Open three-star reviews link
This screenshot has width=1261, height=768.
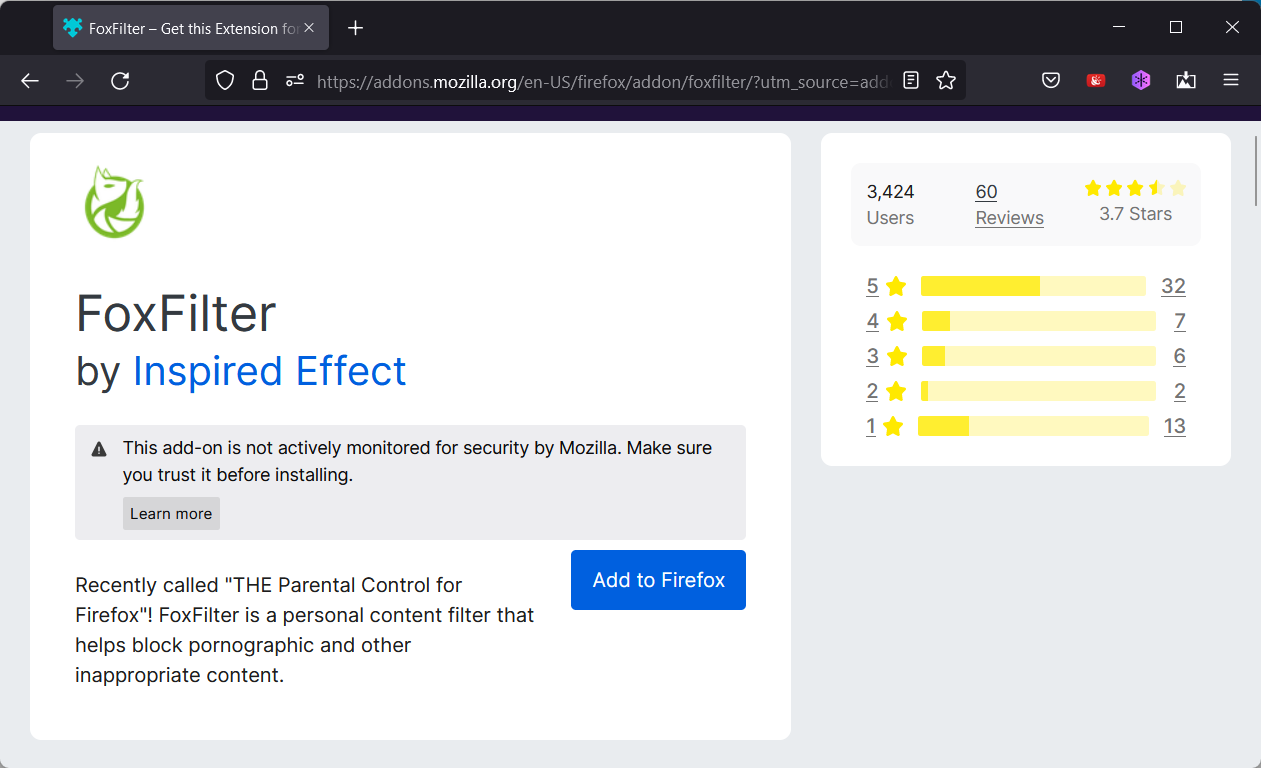tap(886, 356)
